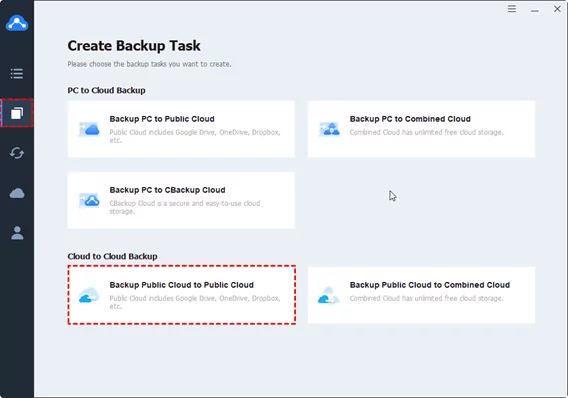The width and height of the screenshot is (568, 398).
Task: Click the Backup PC to CBackup Cloud icon
Action: (89, 200)
